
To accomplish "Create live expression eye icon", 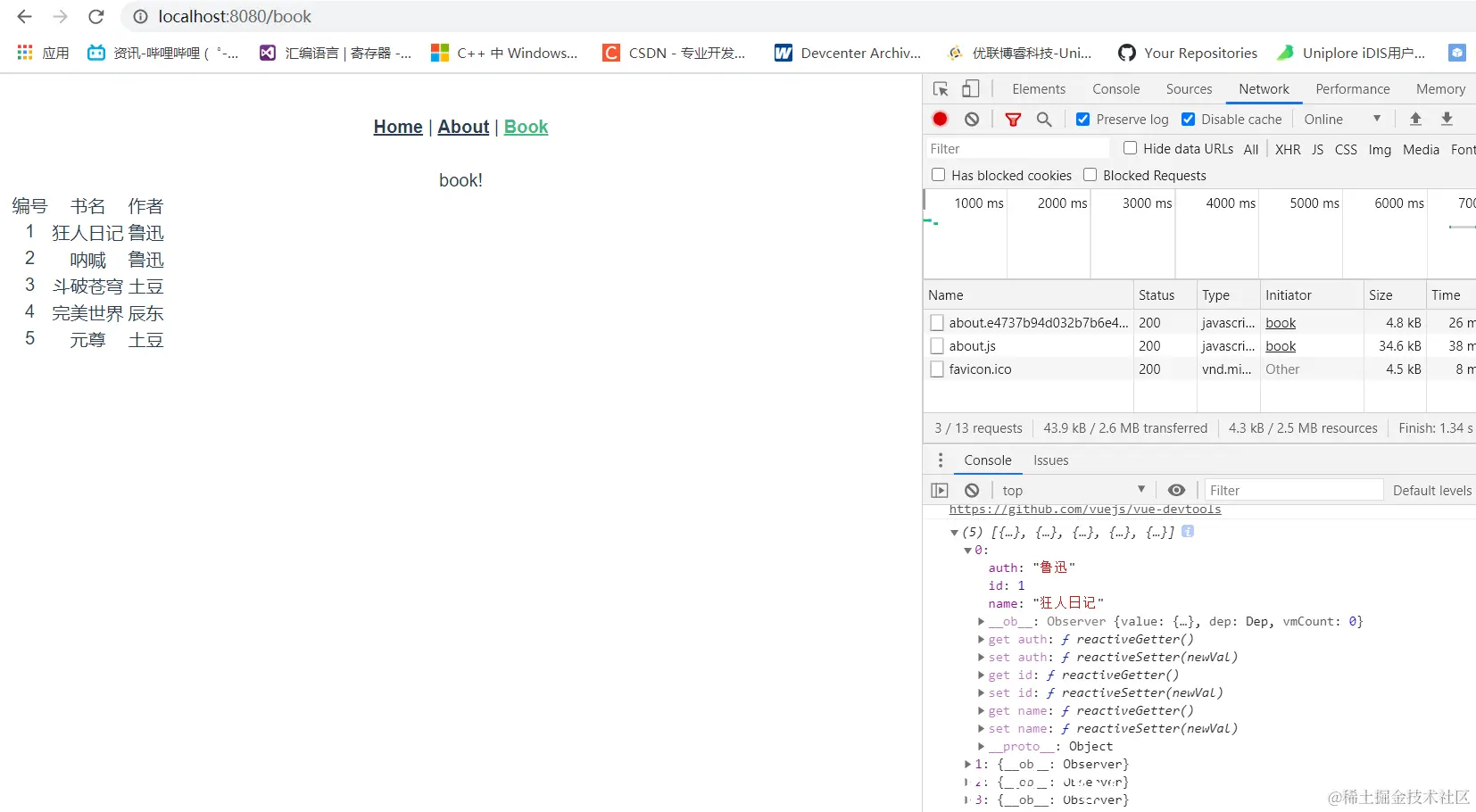I will tap(1177, 490).
